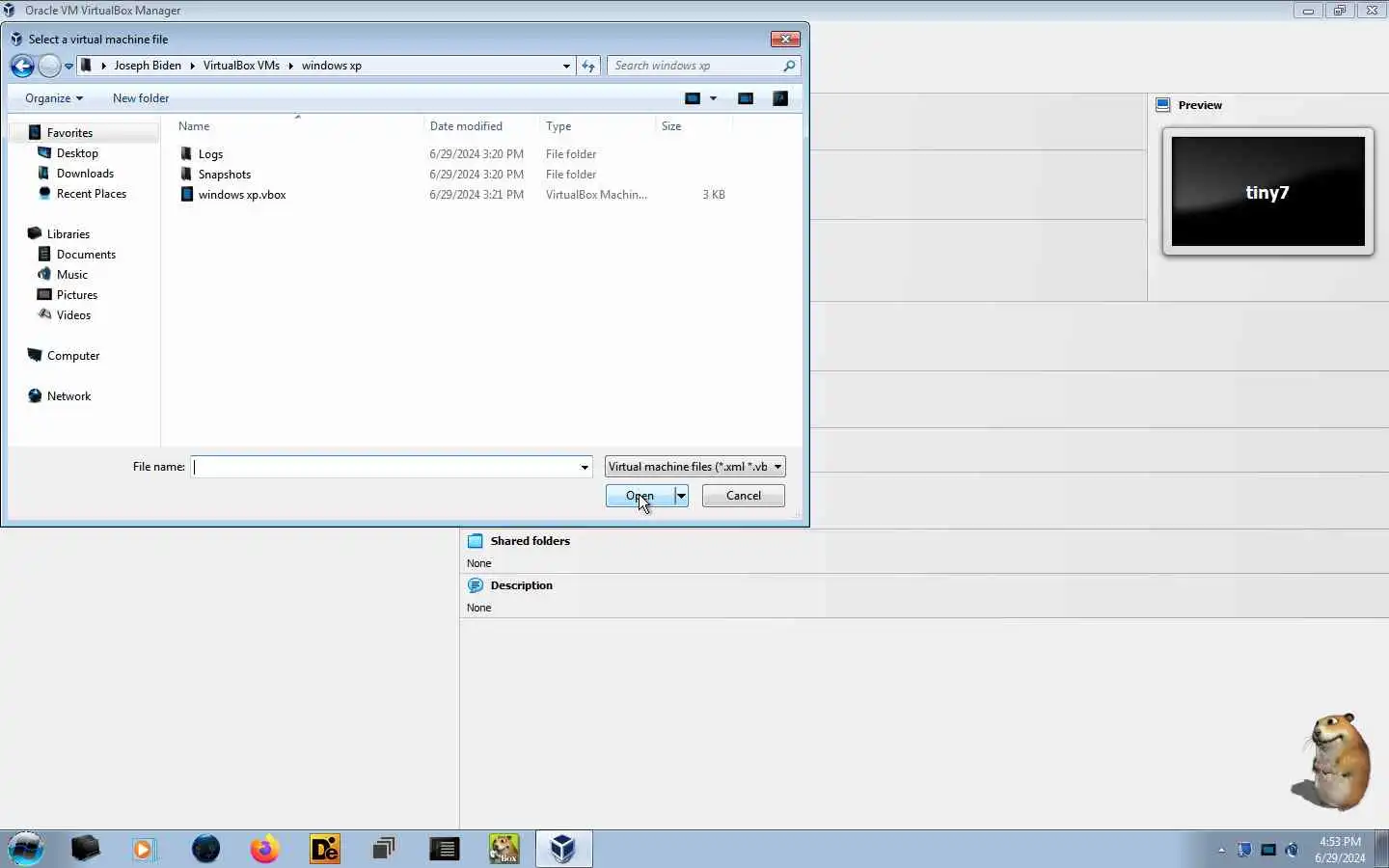The height and width of the screenshot is (868, 1389).
Task: Expand the Open button's split arrow
Action: point(681,496)
